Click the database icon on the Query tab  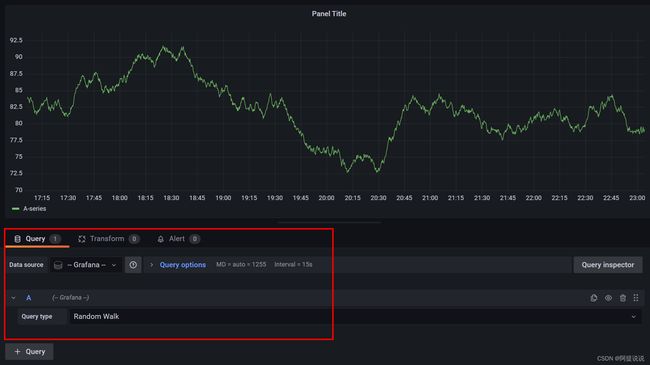17,239
